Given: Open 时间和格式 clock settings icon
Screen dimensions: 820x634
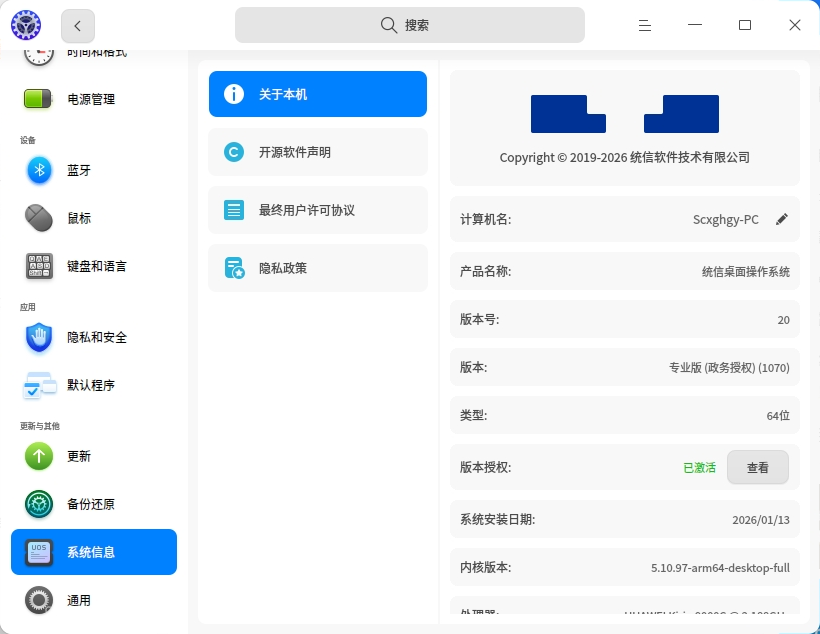Looking at the screenshot, I should [x=38, y=53].
